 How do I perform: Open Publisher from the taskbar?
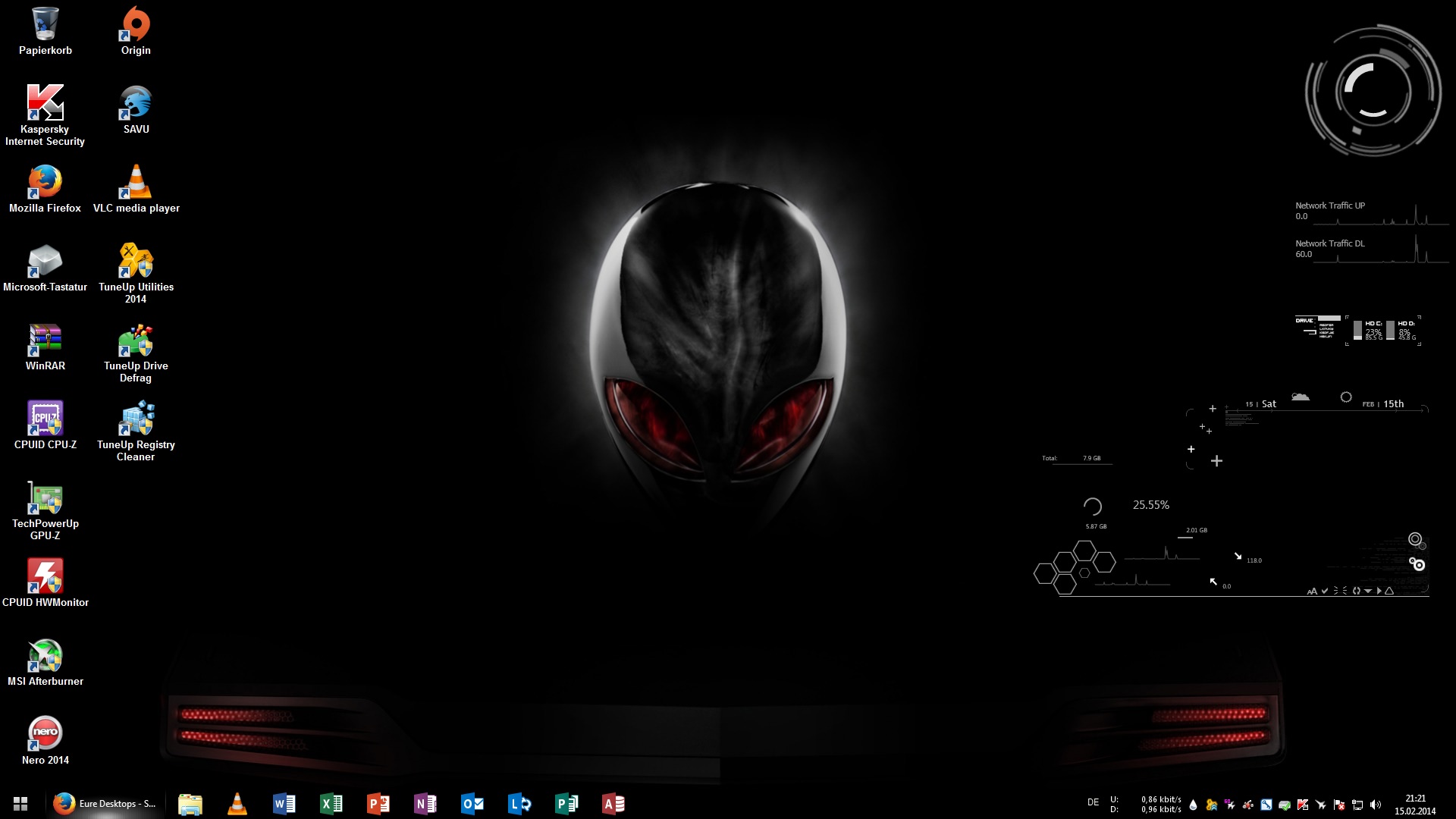[566, 804]
